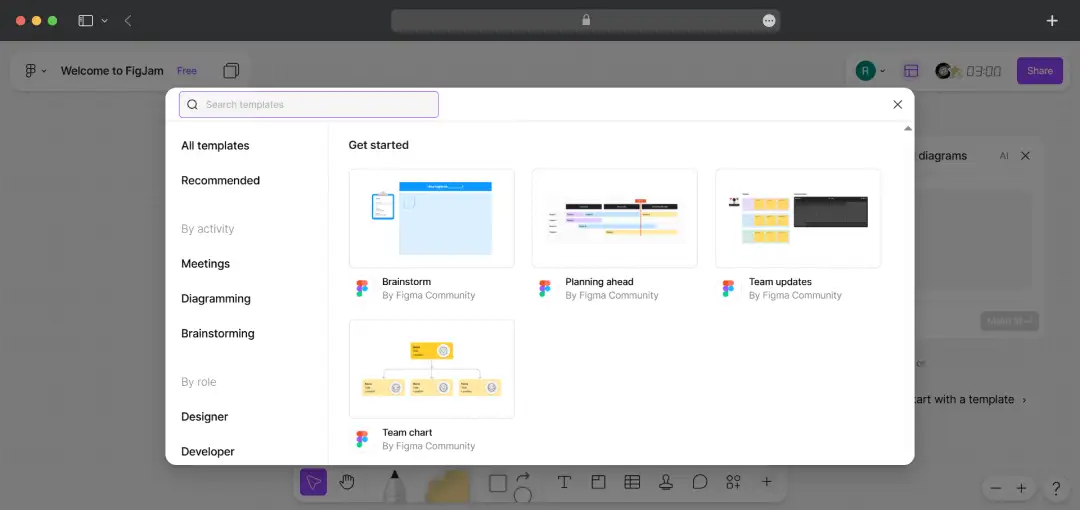Pick the marker pencil tool
1080x510 pixels.
pos(395,485)
